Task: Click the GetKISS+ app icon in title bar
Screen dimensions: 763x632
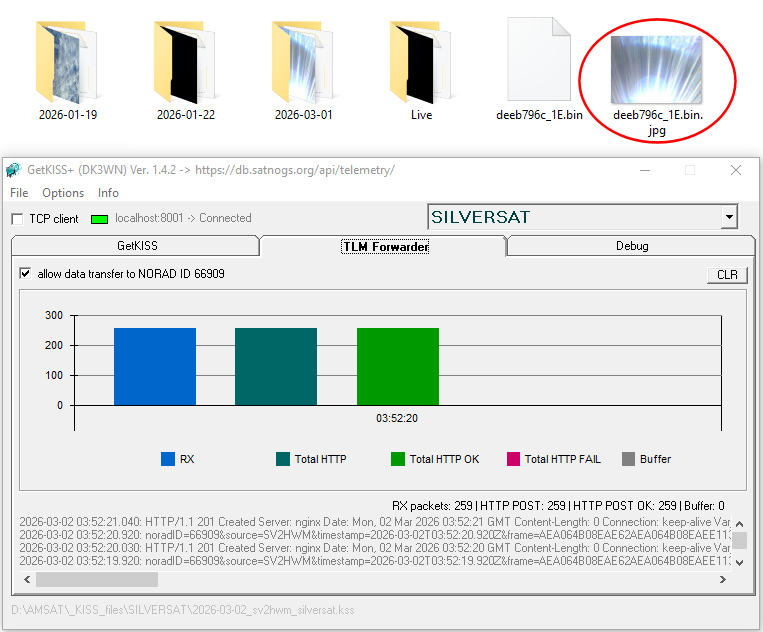Action: 13,170
